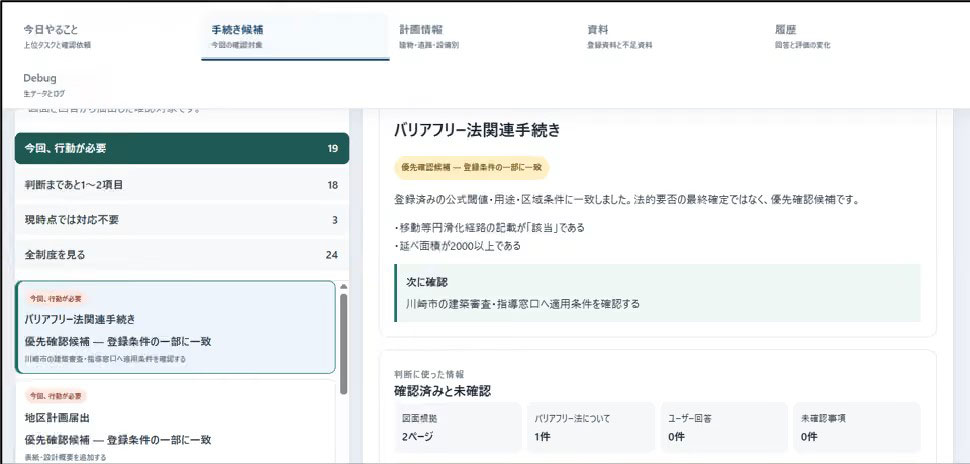Click the 次に確認 box title

pos(427,282)
